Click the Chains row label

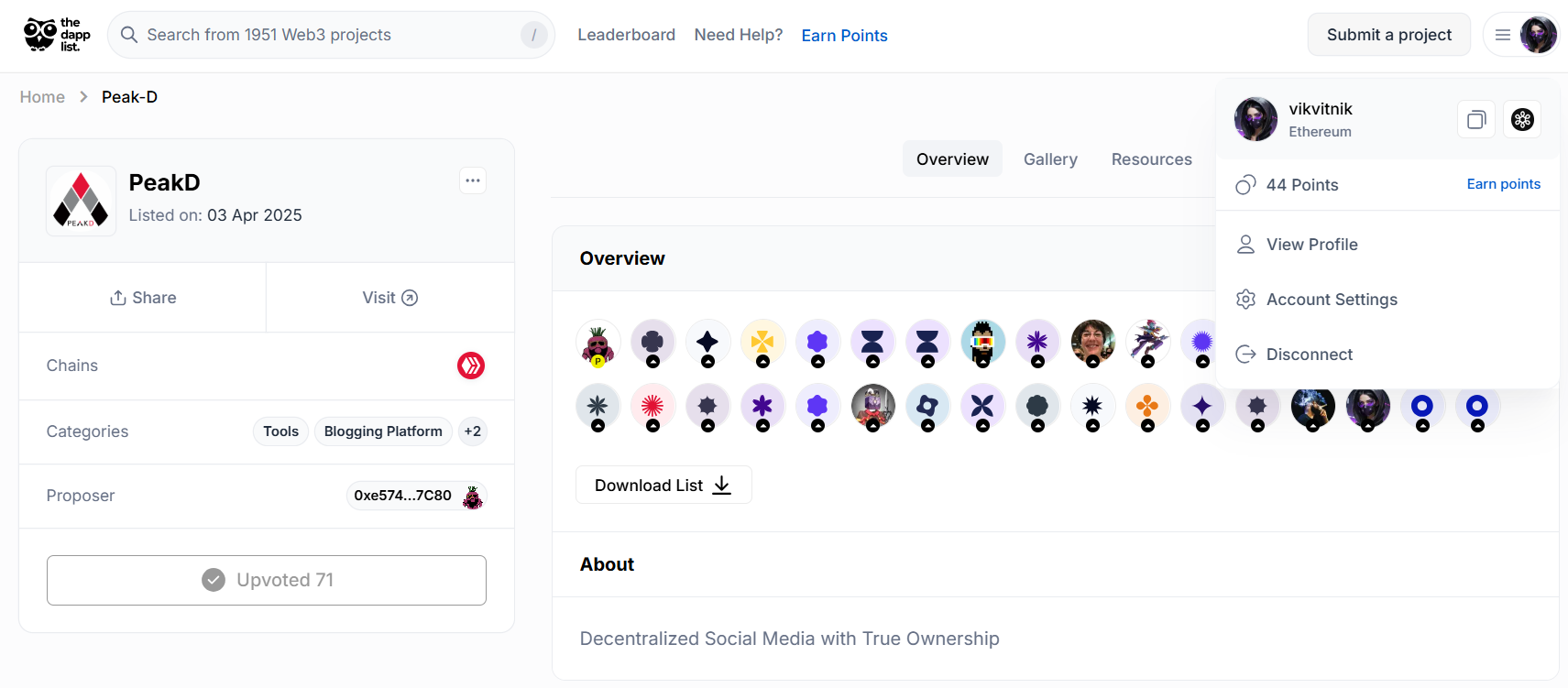pos(72,366)
